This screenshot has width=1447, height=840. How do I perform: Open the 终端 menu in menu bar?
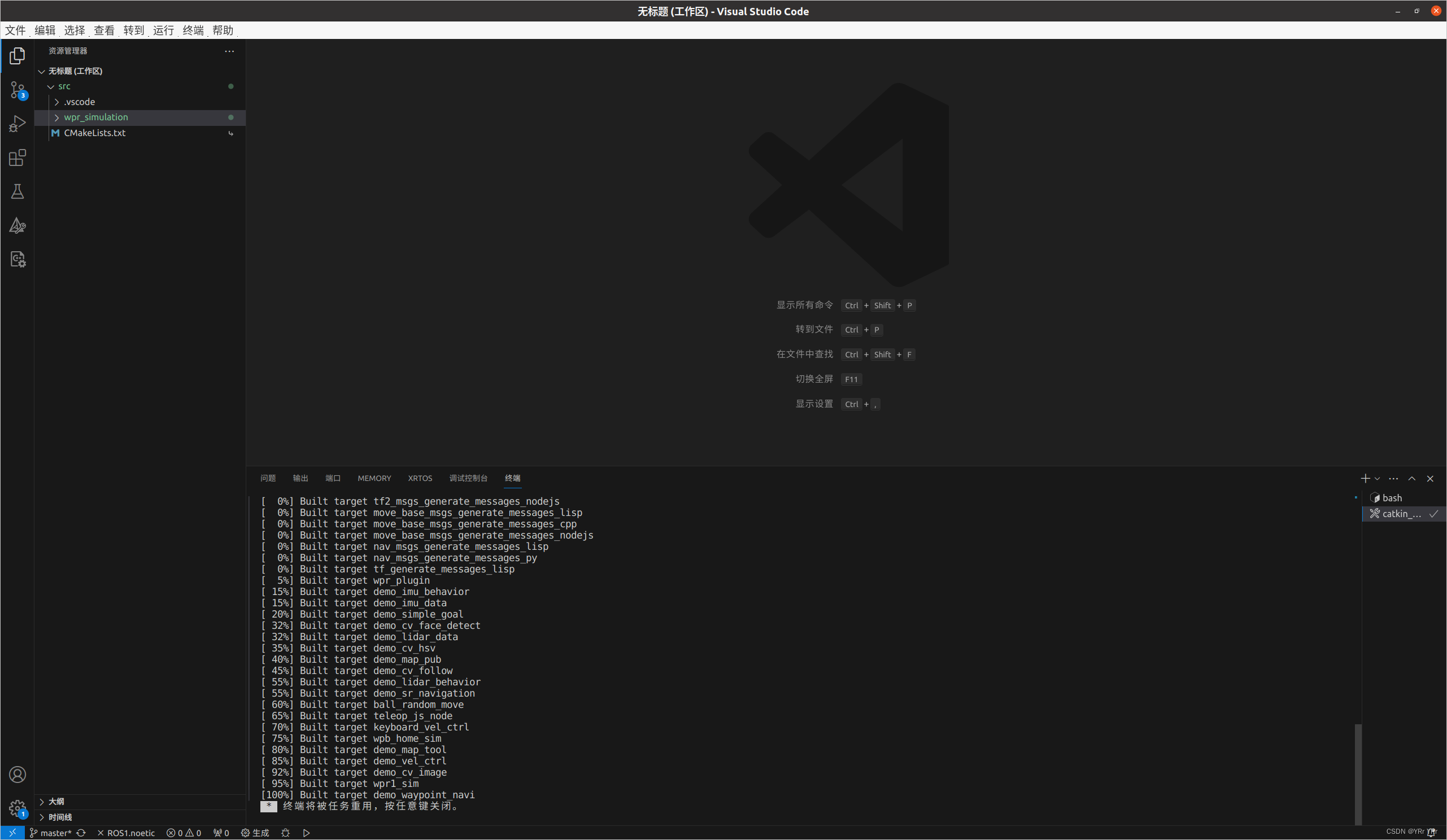pyautogui.click(x=193, y=30)
